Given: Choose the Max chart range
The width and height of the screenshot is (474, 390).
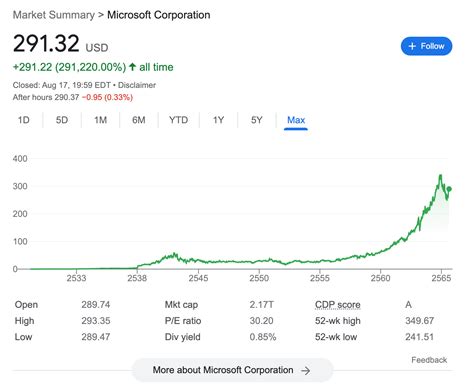Looking at the screenshot, I should point(296,120).
